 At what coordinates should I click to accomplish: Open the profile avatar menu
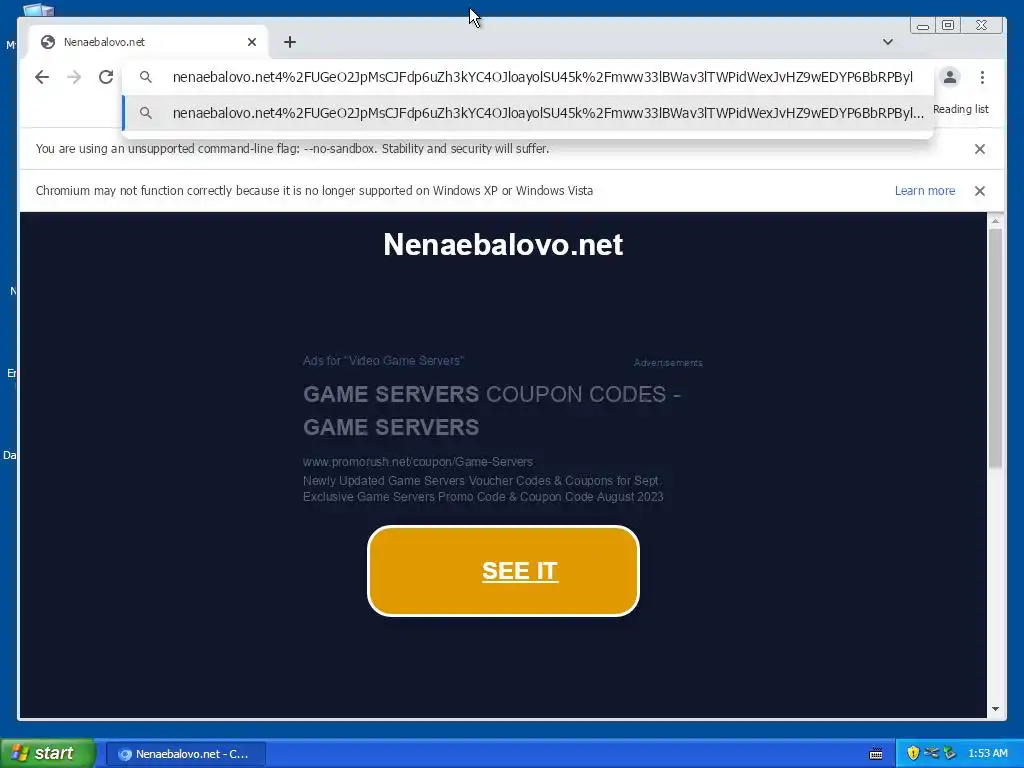950,77
